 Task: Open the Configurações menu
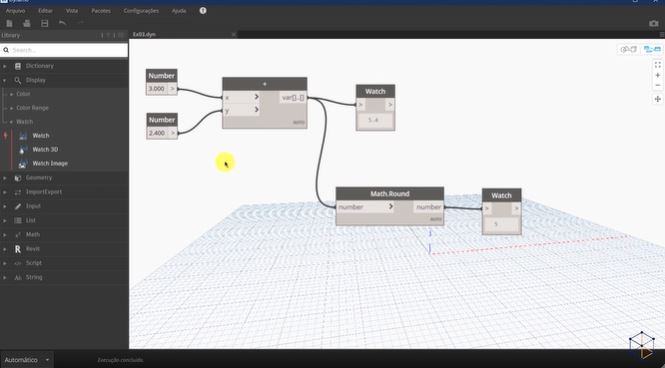(x=141, y=11)
